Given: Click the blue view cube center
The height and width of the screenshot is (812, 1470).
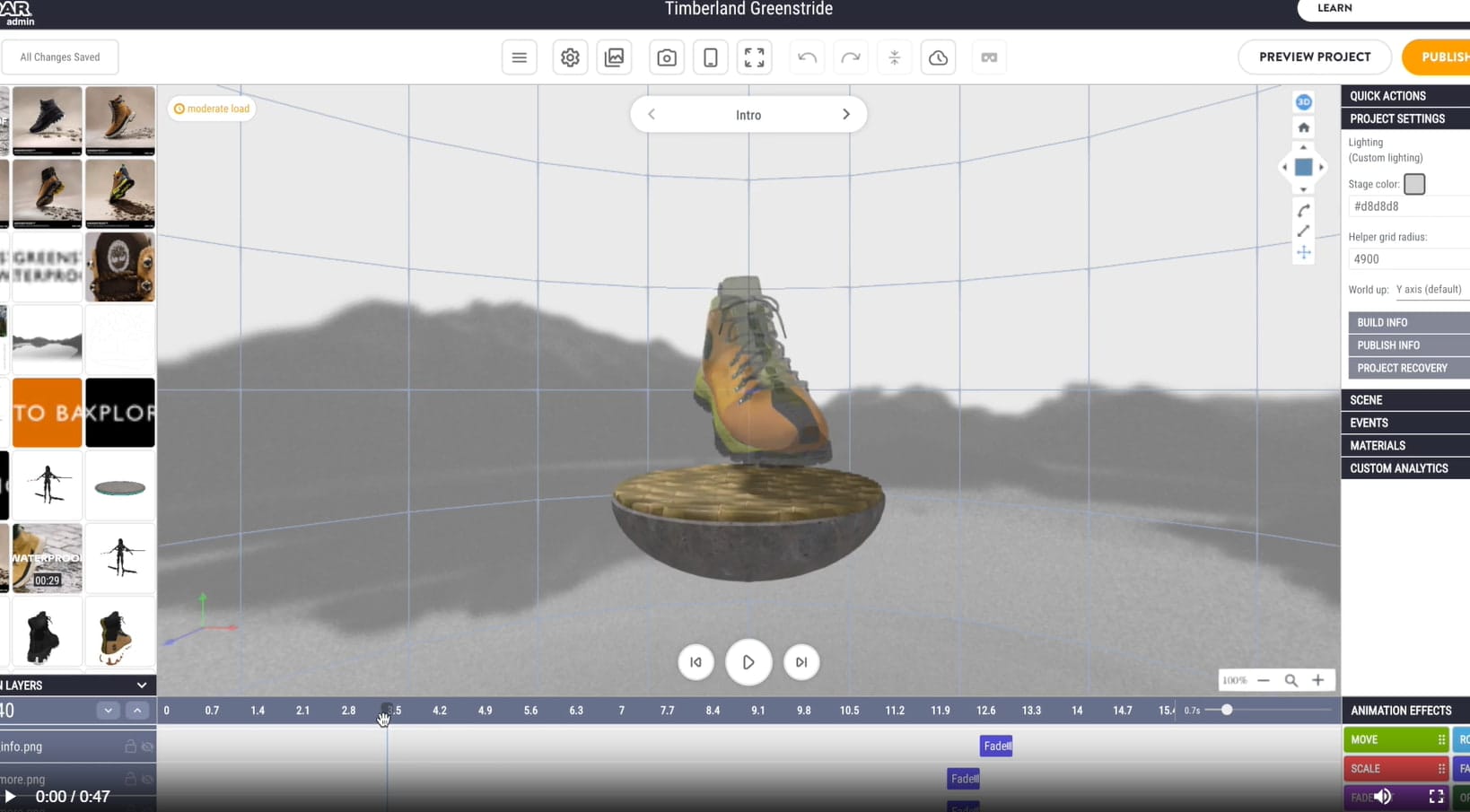Looking at the screenshot, I should [x=1304, y=168].
